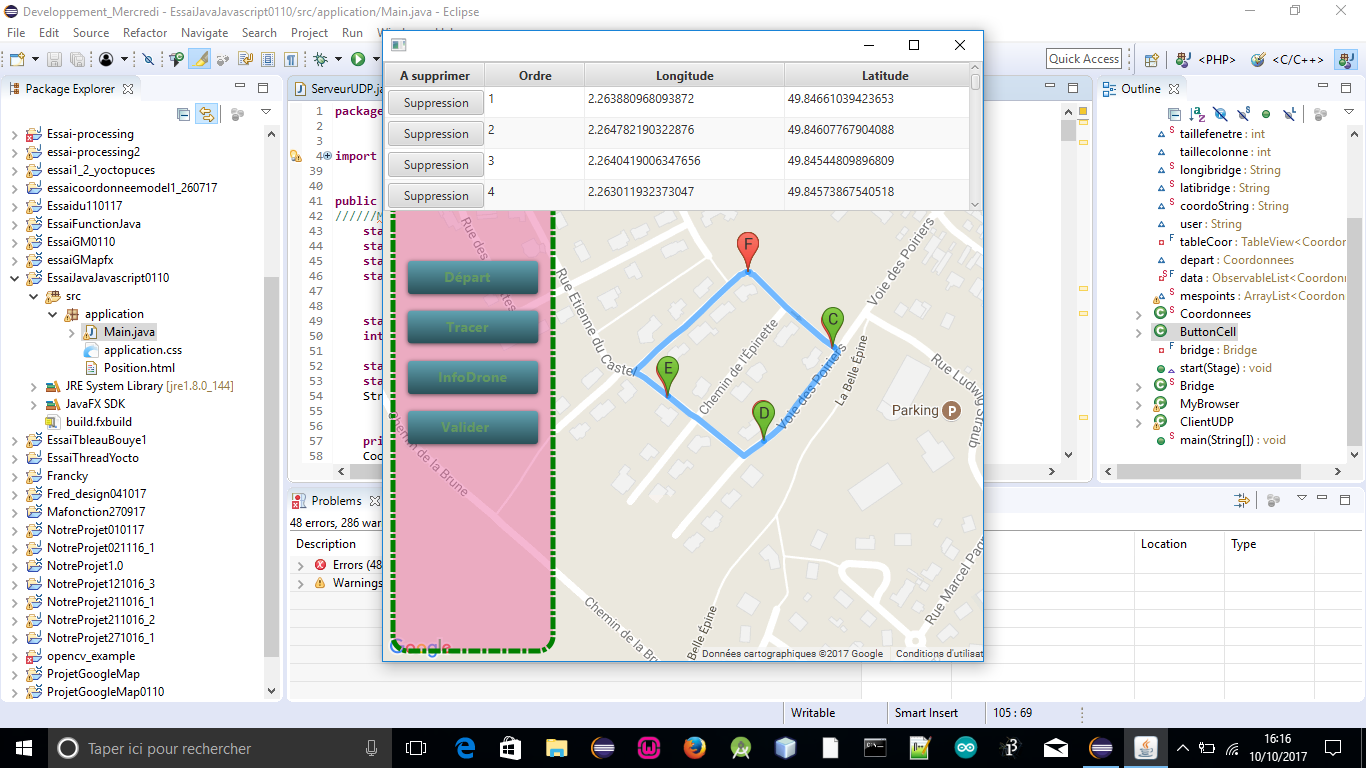Toggle Mark Occurrences highlighter icon
Screen dimensions: 1366x768
coord(201,60)
